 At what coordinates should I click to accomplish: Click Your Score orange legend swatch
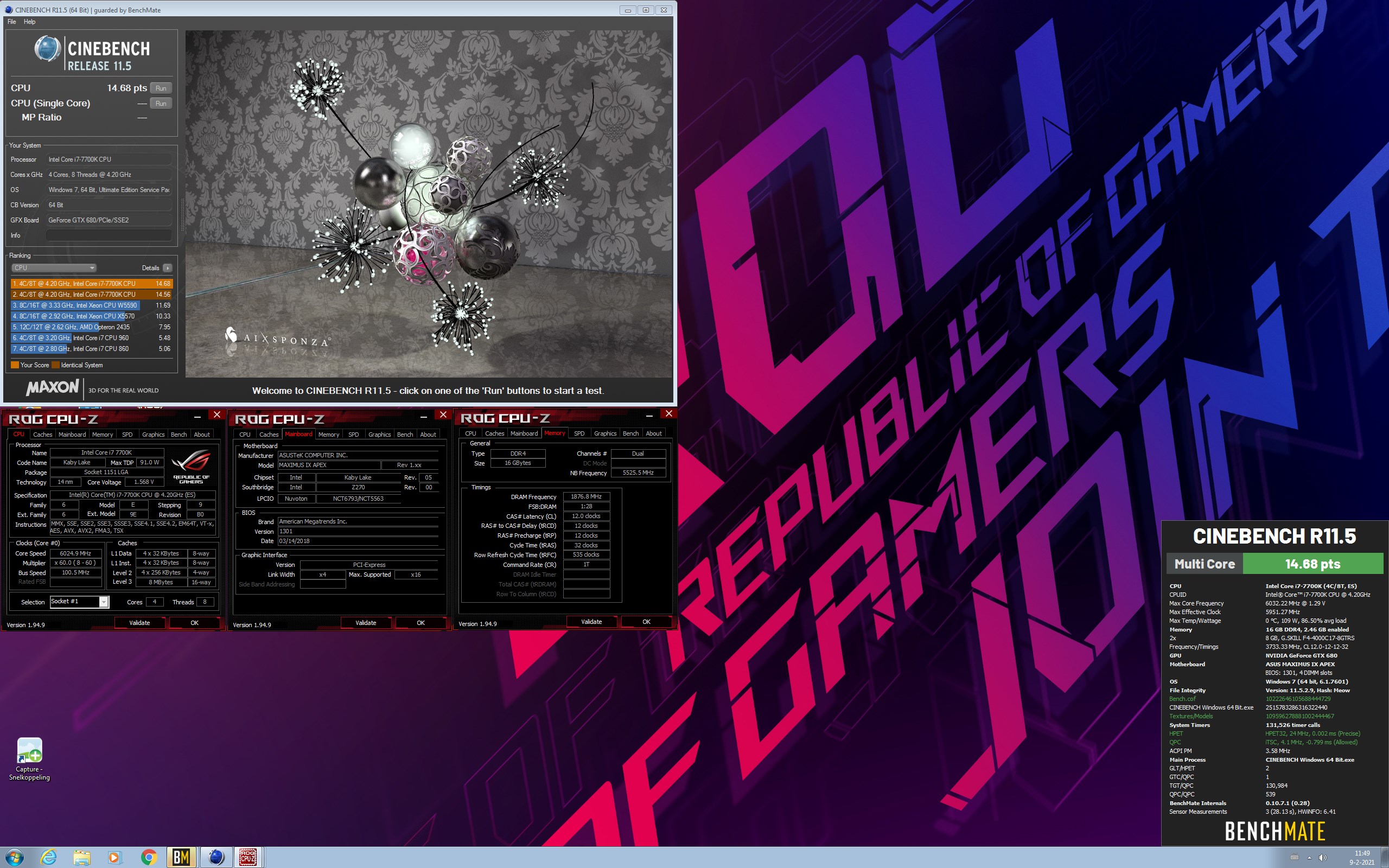click(x=15, y=365)
